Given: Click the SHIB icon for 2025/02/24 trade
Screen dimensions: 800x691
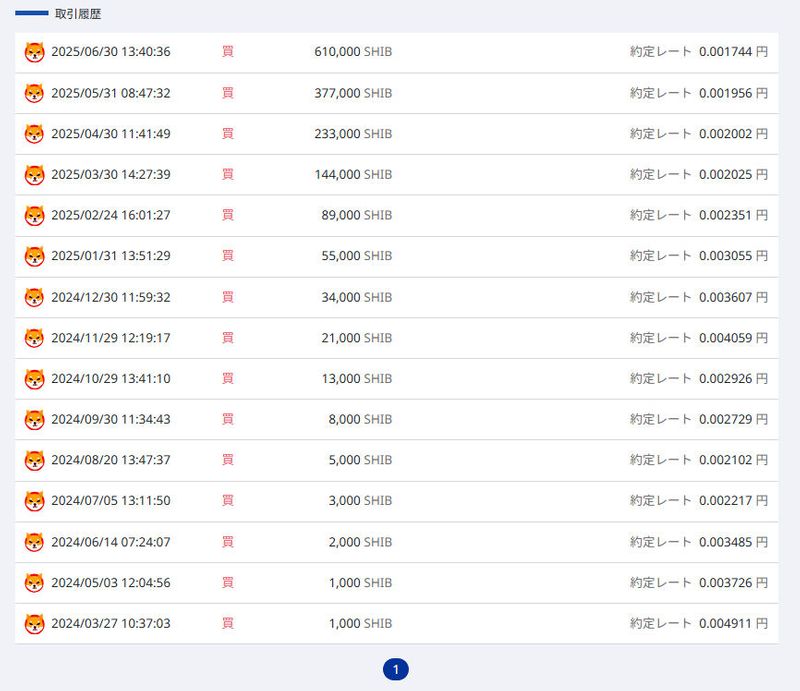Looking at the screenshot, I should coord(35,215).
